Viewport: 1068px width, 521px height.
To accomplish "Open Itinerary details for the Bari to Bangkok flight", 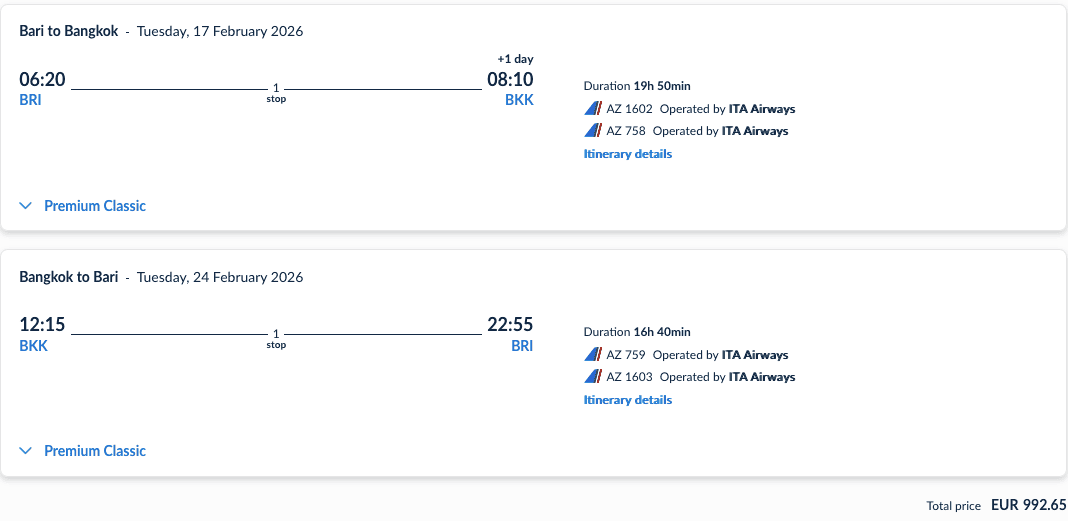I will coord(627,154).
